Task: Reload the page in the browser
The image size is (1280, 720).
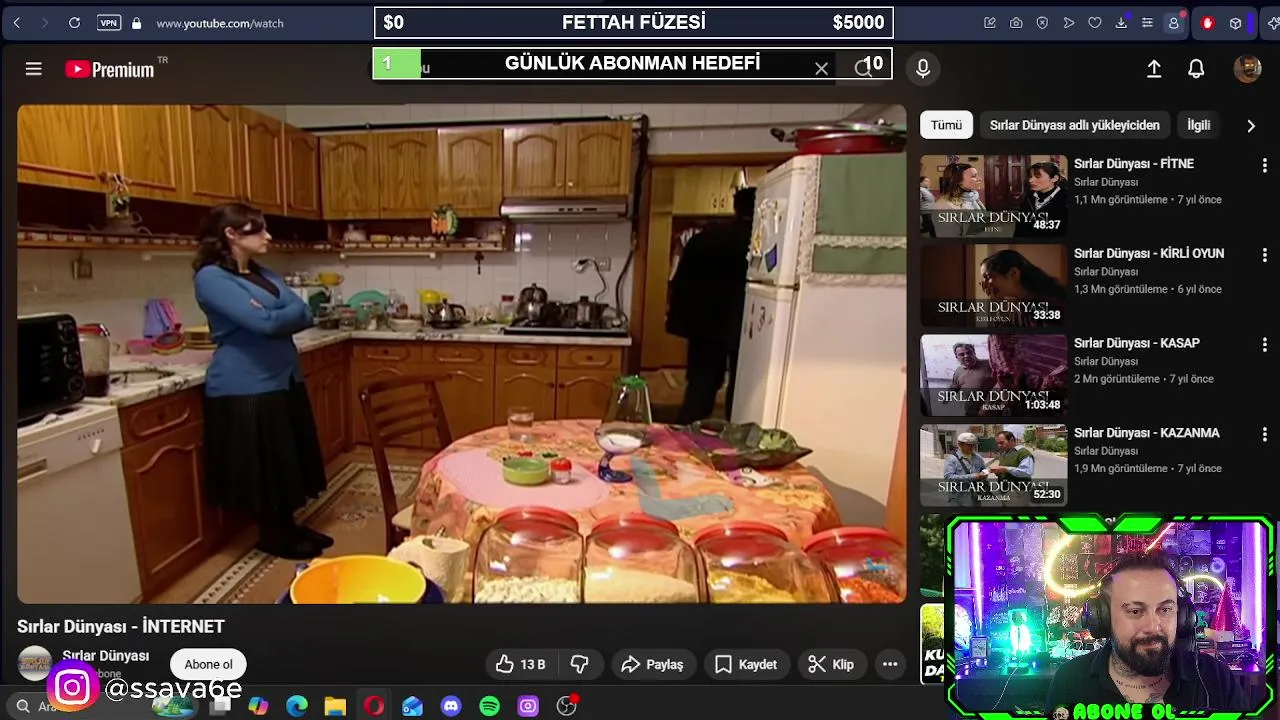Action: [x=74, y=23]
